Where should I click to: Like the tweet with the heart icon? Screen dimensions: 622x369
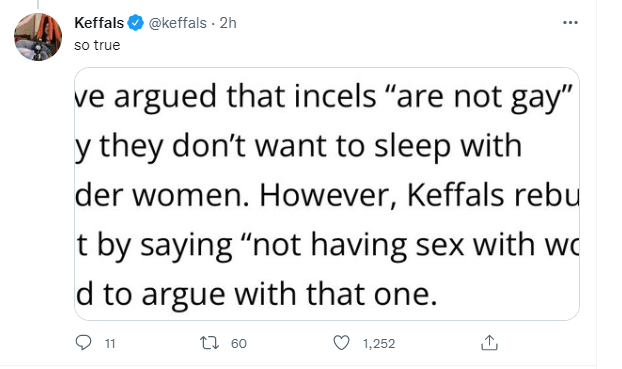click(x=341, y=343)
